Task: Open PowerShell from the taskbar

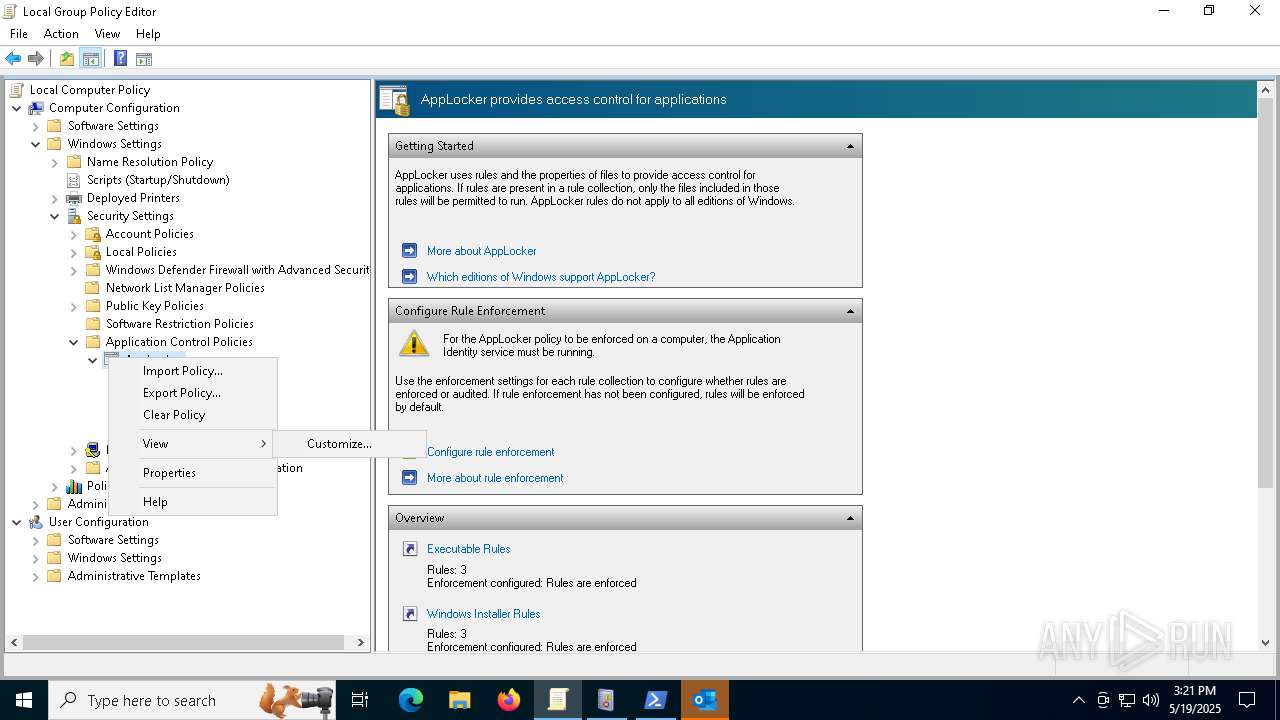Action: [x=656, y=700]
